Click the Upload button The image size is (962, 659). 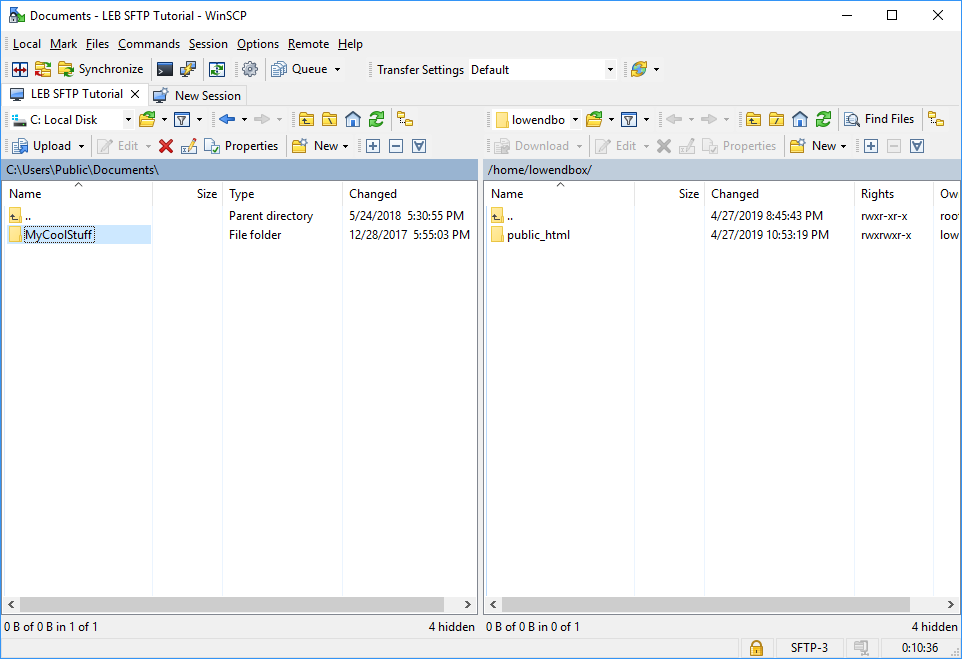click(x=42, y=146)
